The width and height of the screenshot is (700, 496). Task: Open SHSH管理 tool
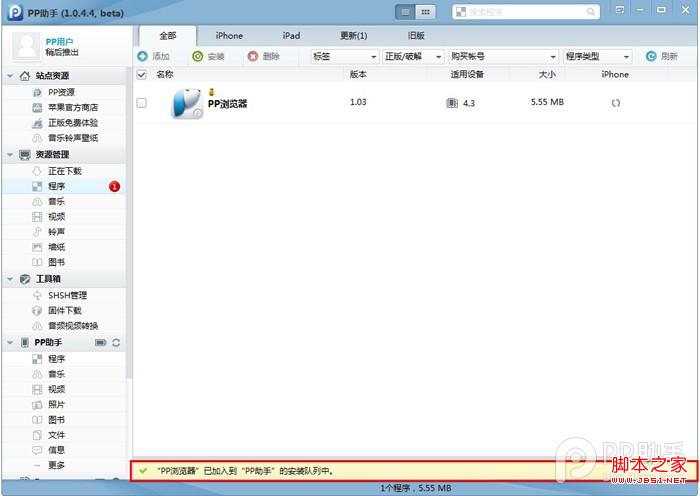click(64, 295)
